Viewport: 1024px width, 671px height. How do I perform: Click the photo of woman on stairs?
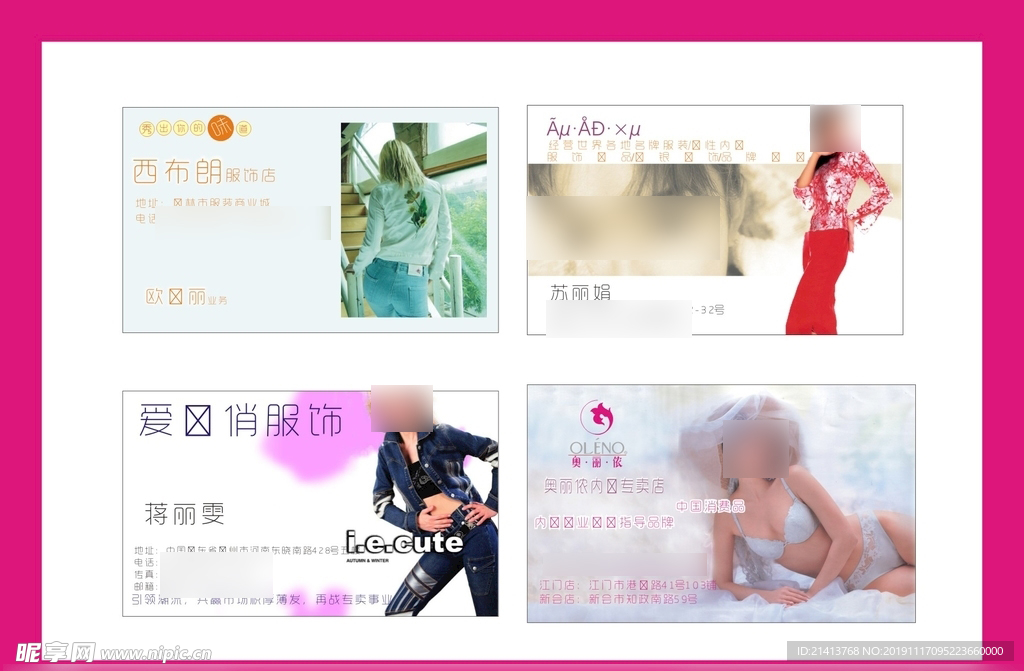tap(413, 220)
